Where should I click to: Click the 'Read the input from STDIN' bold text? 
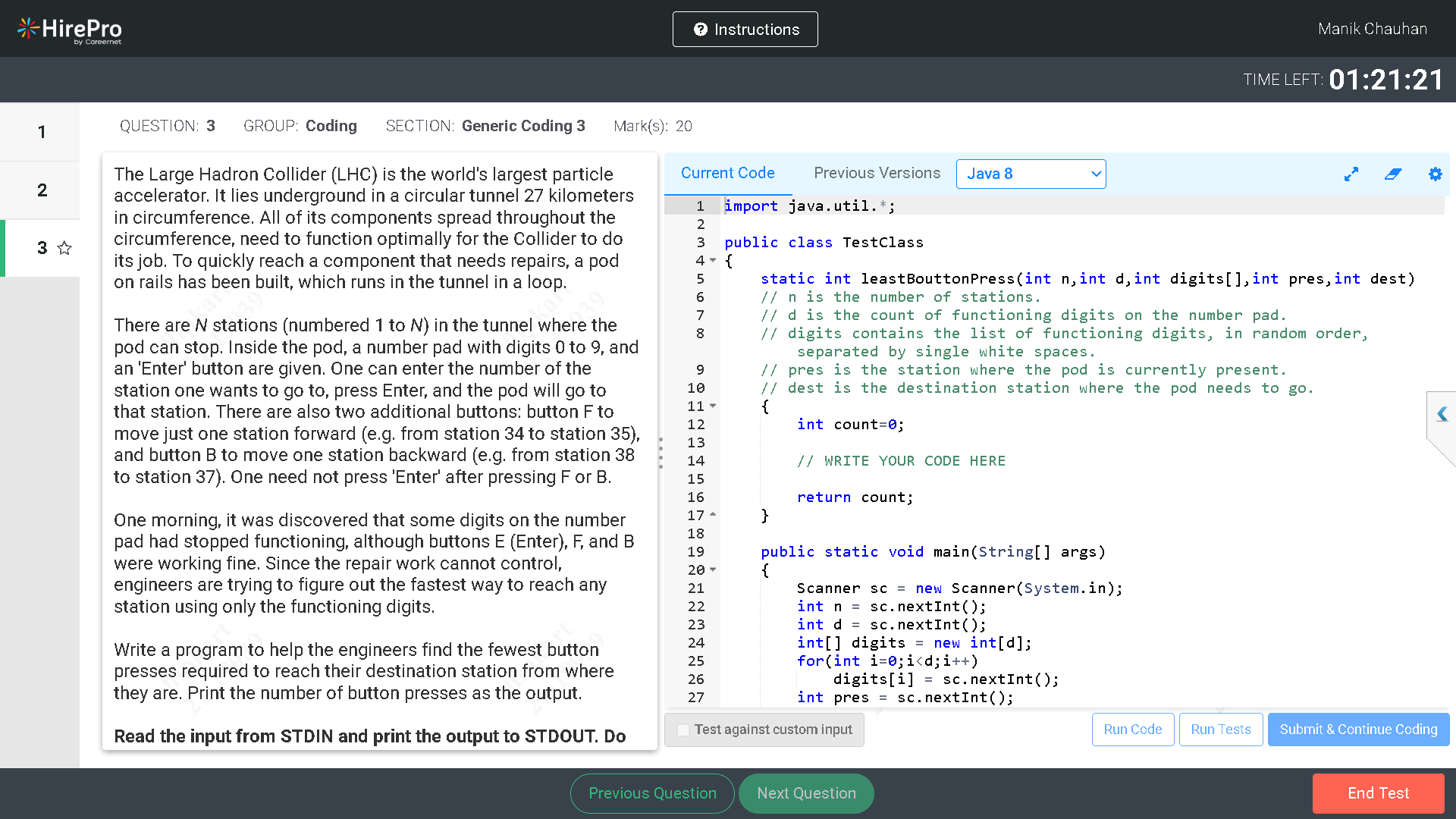point(369,736)
